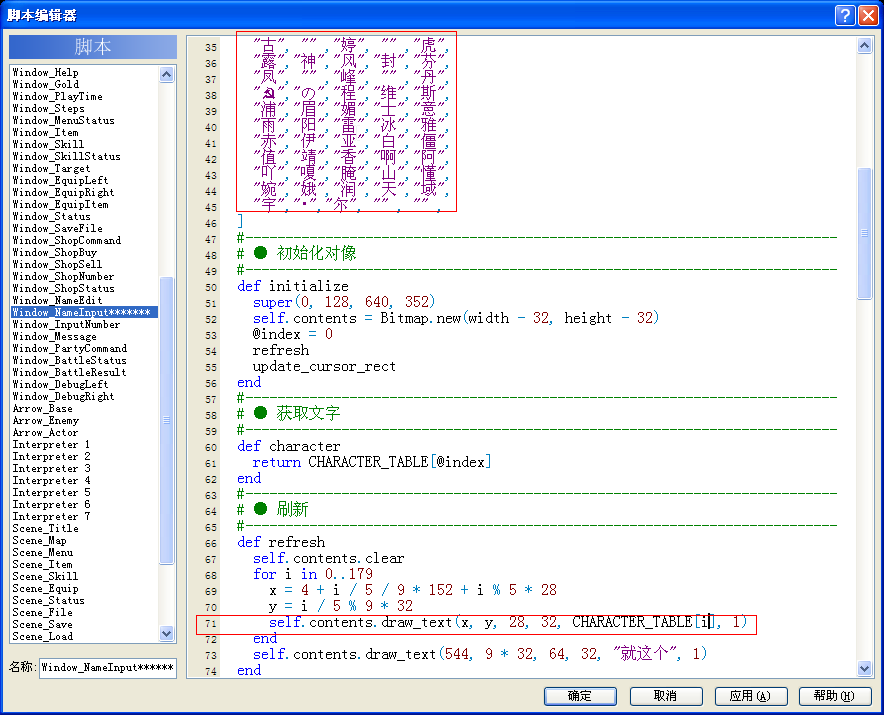884x715 pixels.
Task: Select Window_NameInput in the script list
Action: (x=84, y=312)
